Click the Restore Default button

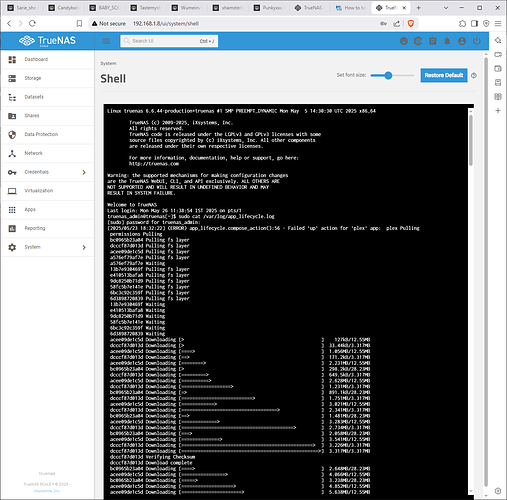[x=444, y=75]
